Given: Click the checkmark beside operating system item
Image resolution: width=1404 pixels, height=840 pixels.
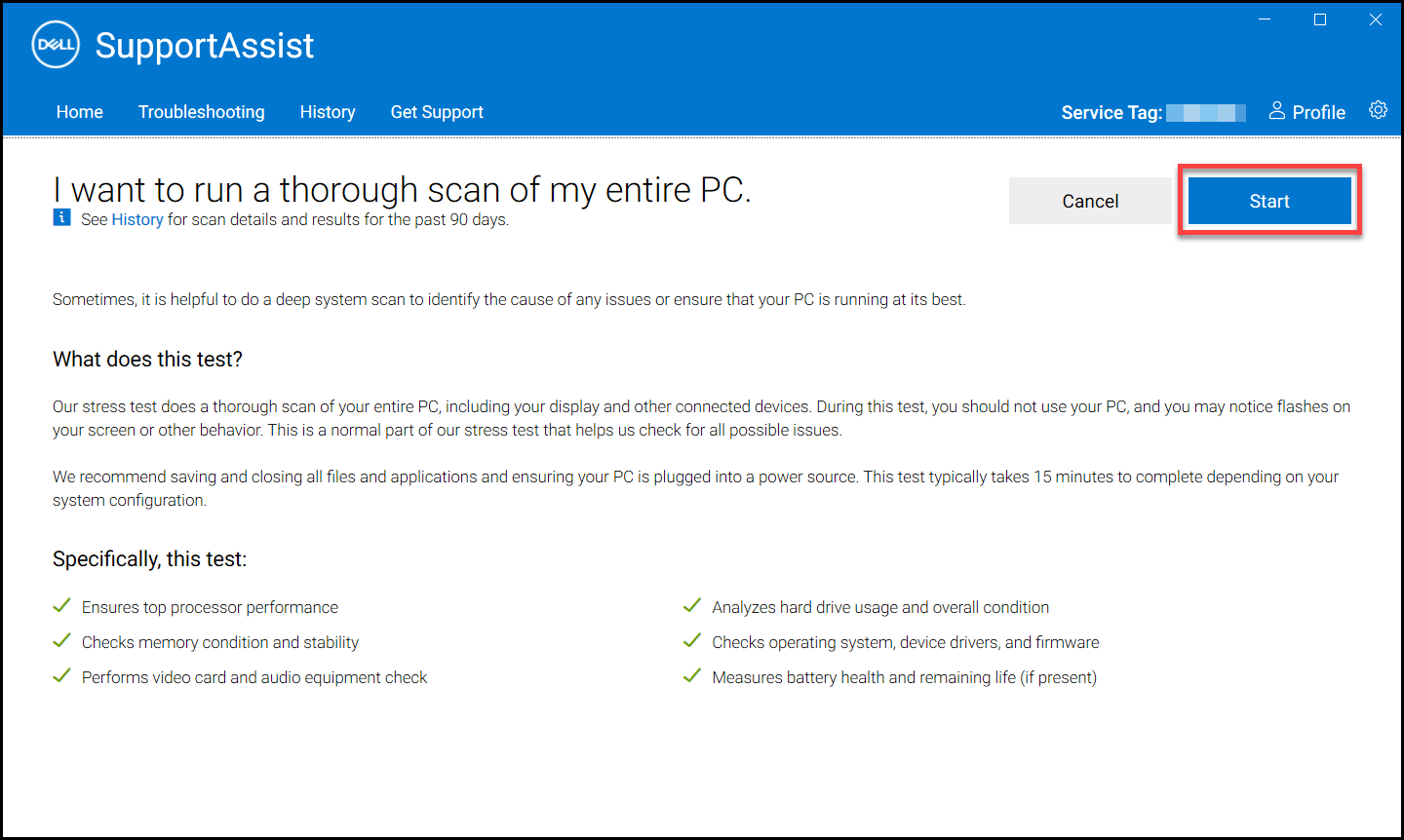Looking at the screenshot, I should pyautogui.click(x=691, y=640).
